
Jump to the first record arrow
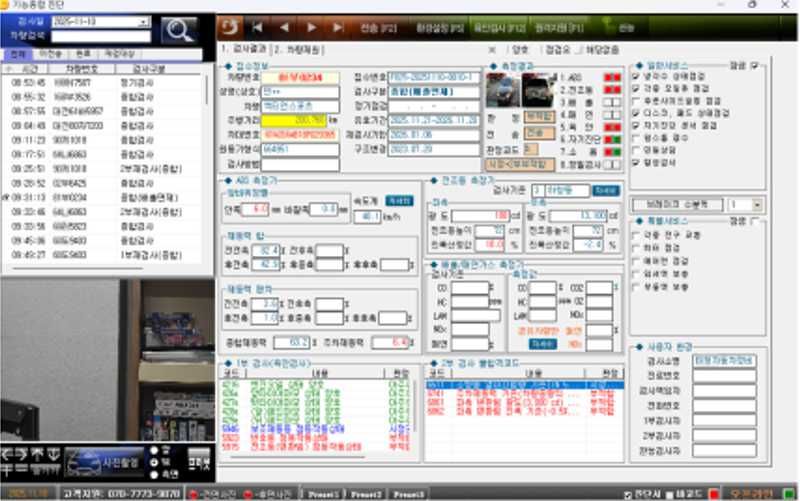(259, 27)
